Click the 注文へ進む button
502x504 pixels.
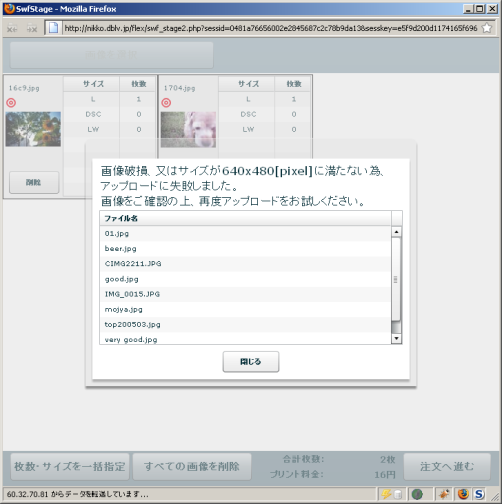pos(447,466)
